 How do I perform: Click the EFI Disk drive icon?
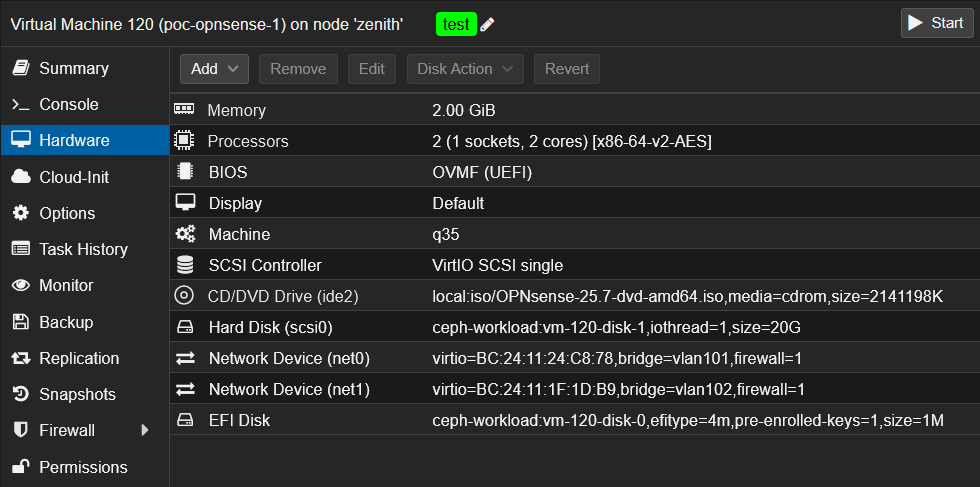click(x=184, y=420)
